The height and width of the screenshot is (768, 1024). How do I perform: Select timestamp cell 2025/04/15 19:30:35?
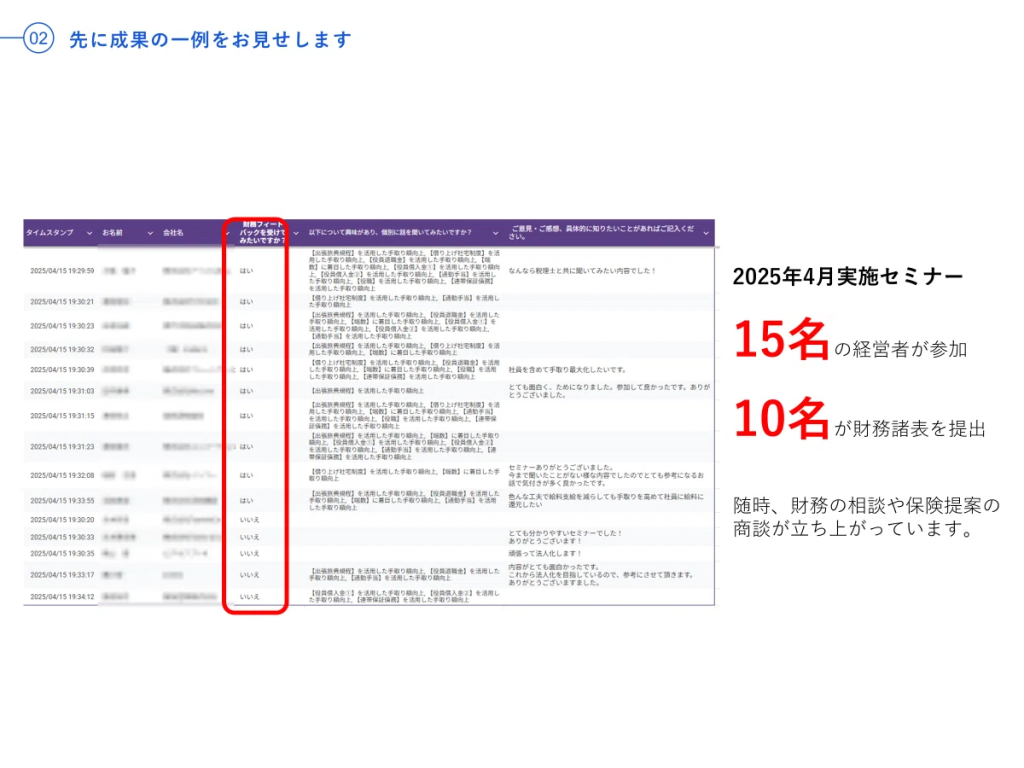click(62, 554)
